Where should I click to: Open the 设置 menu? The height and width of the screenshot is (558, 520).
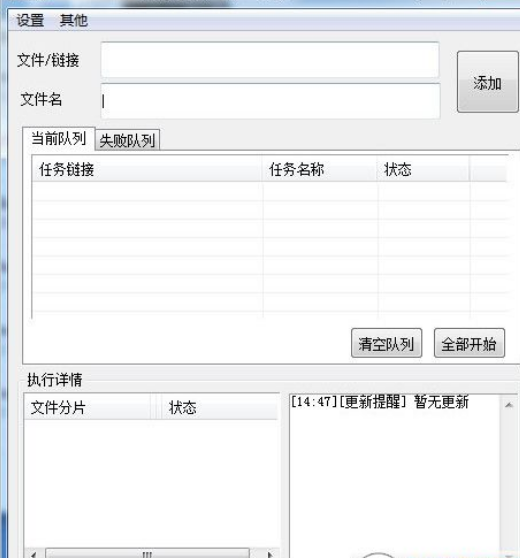[30, 20]
